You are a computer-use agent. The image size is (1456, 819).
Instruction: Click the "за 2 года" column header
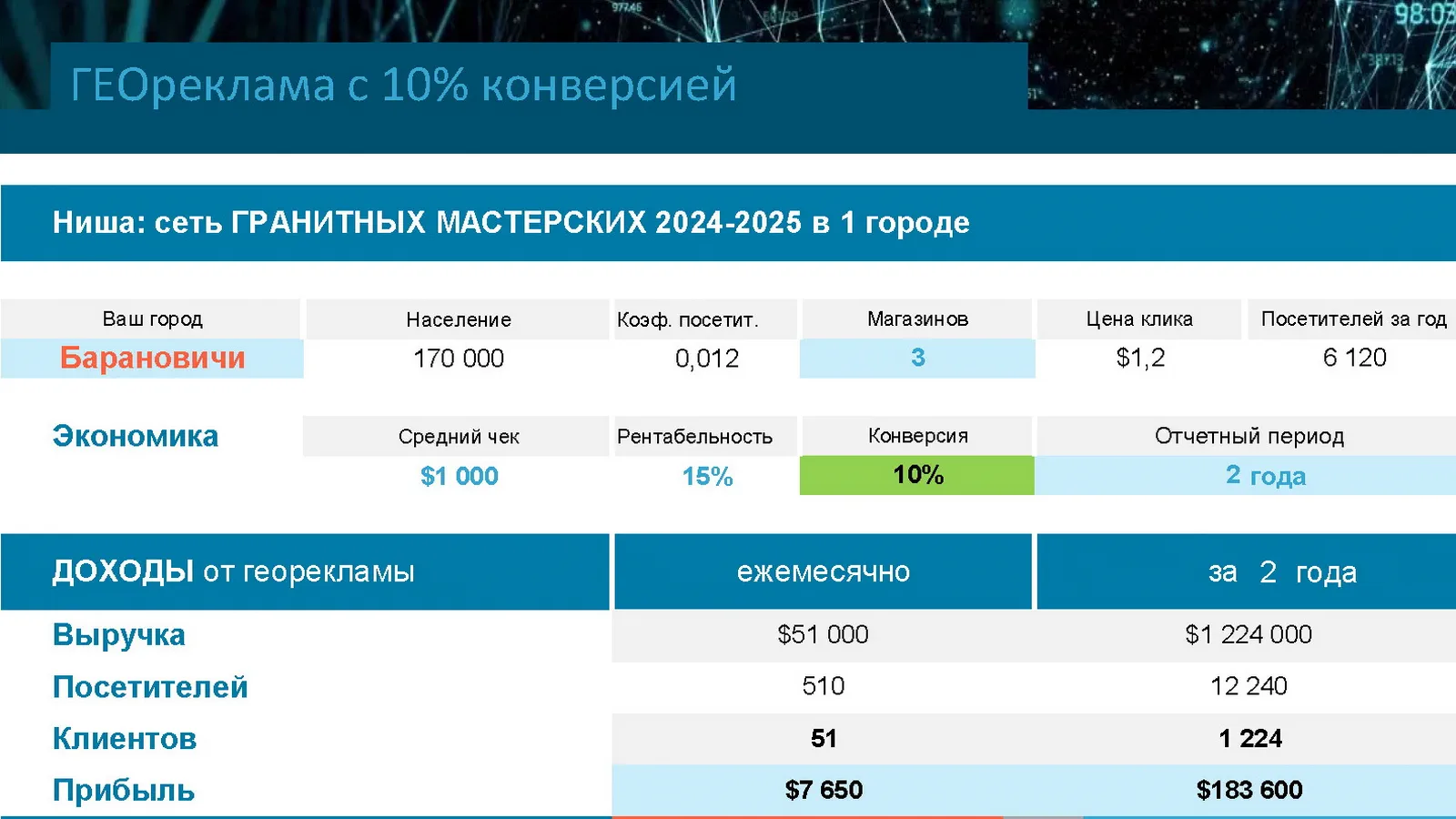1281,571
